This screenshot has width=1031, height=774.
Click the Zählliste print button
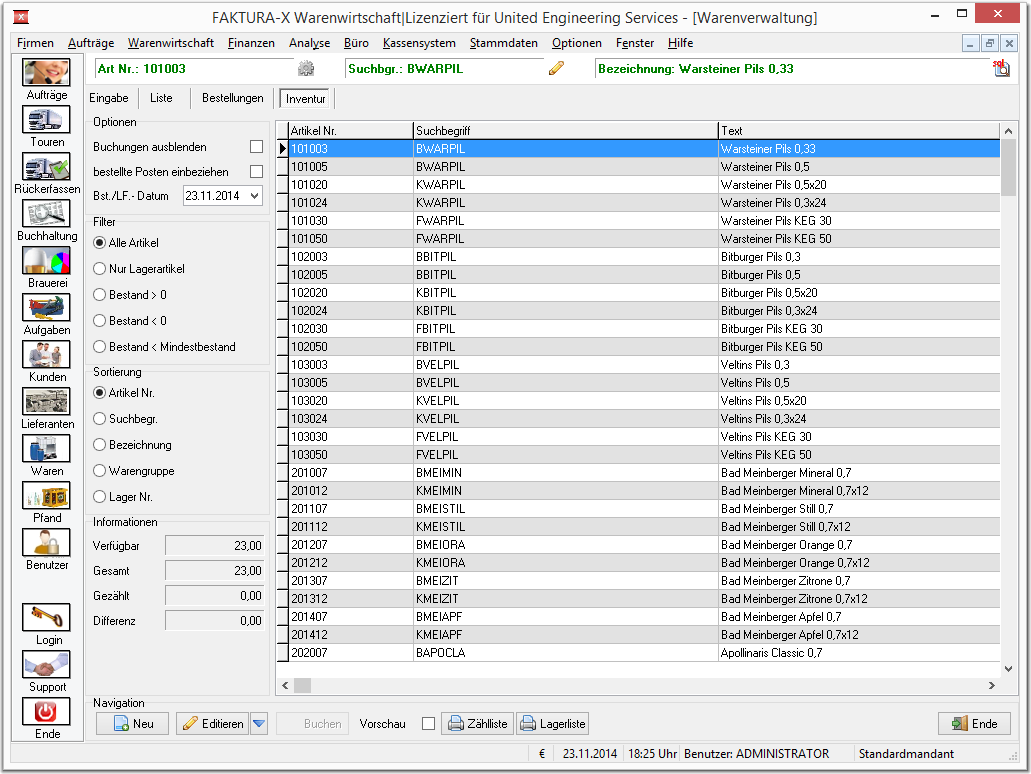click(478, 723)
